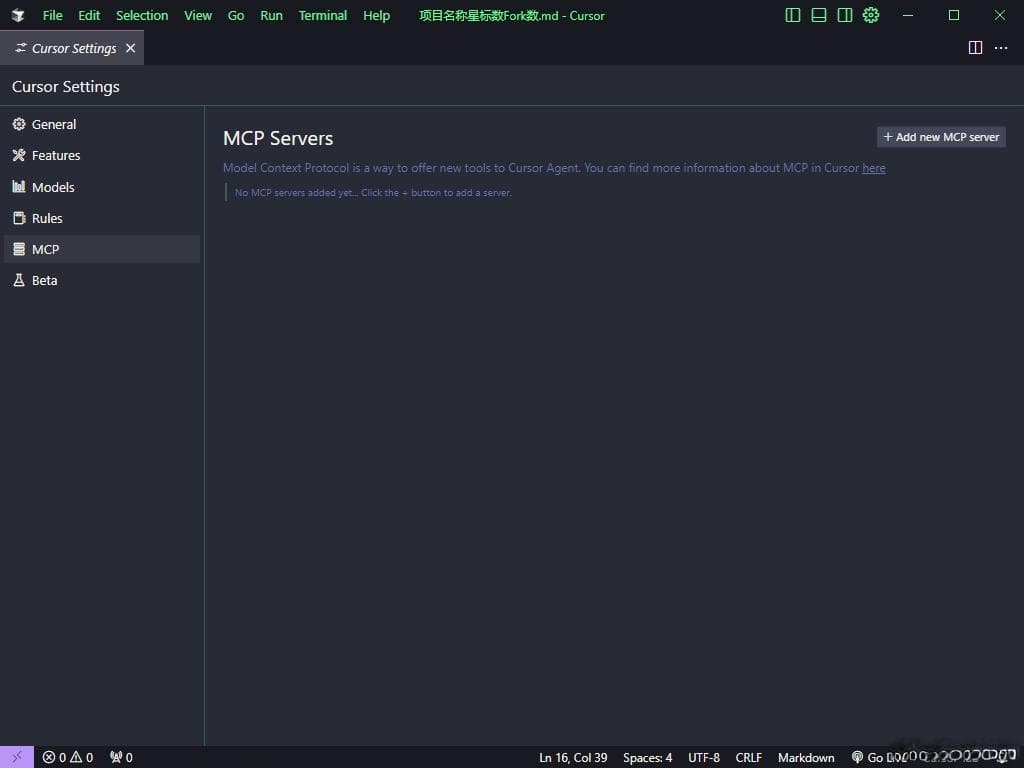This screenshot has height=768, width=1024.
Task: Minimize the Cursor window
Action: pos(908,15)
